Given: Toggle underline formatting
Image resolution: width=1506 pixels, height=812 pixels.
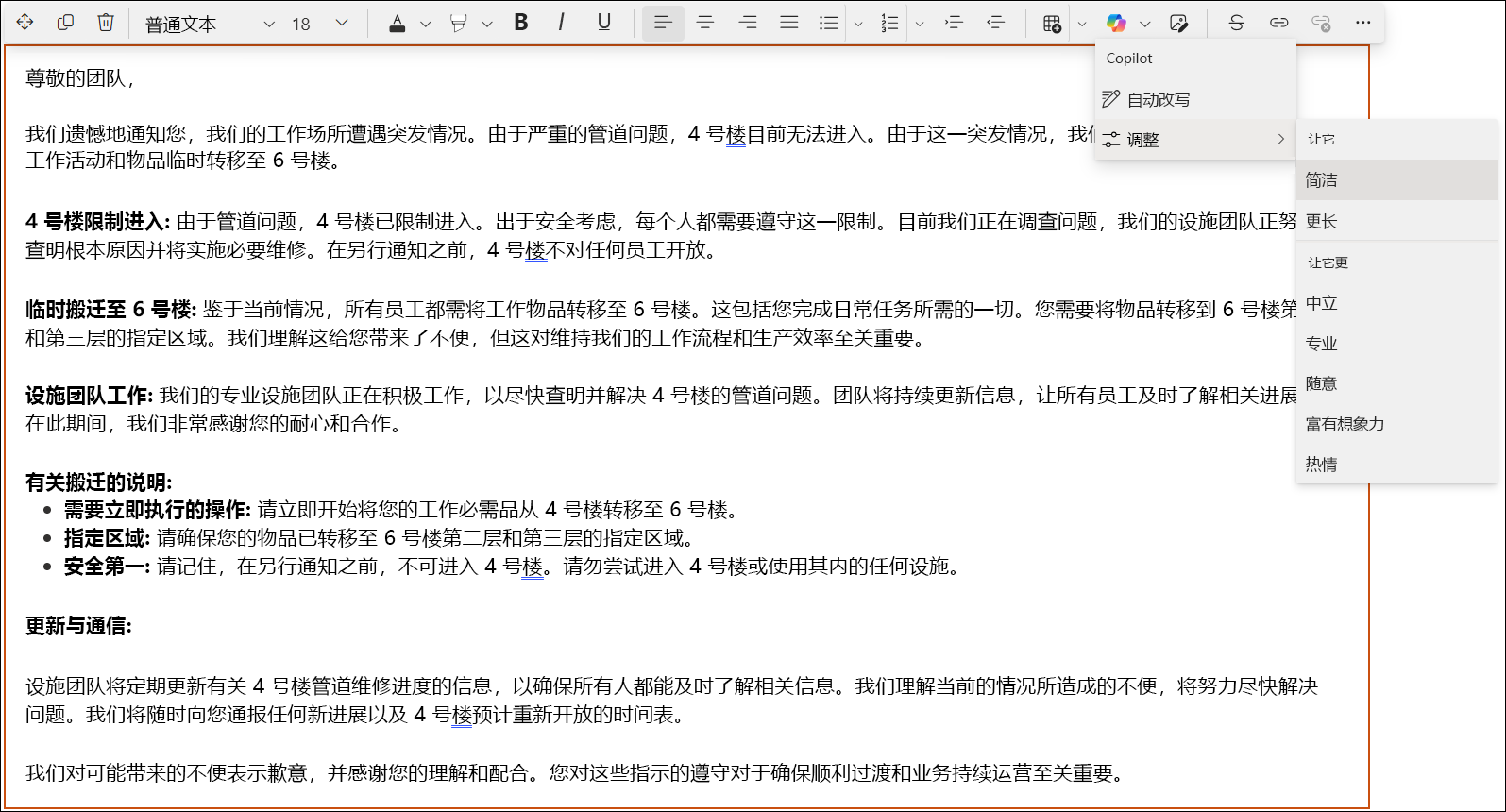Looking at the screenshot, I should [604, 23].
